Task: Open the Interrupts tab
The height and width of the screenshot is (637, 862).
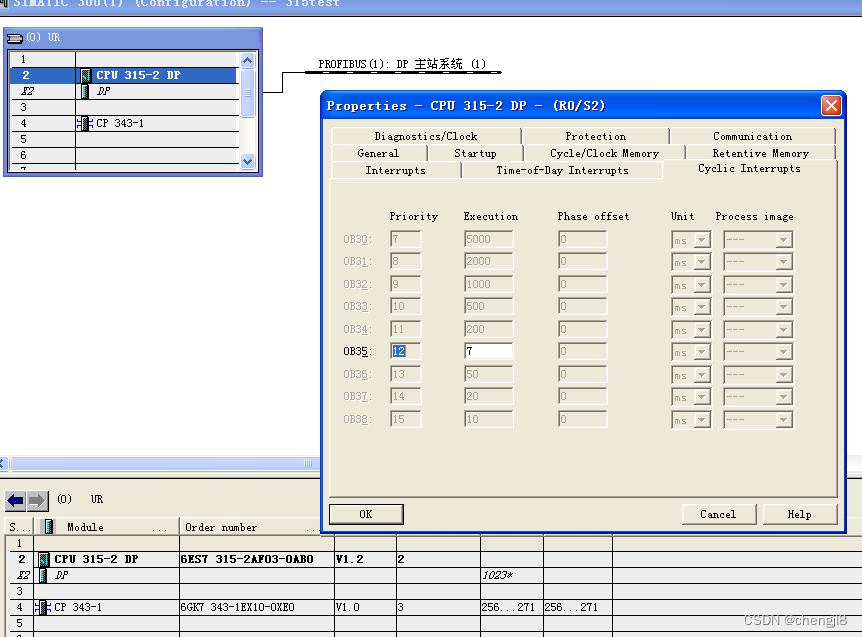Action: pos(396,170)
